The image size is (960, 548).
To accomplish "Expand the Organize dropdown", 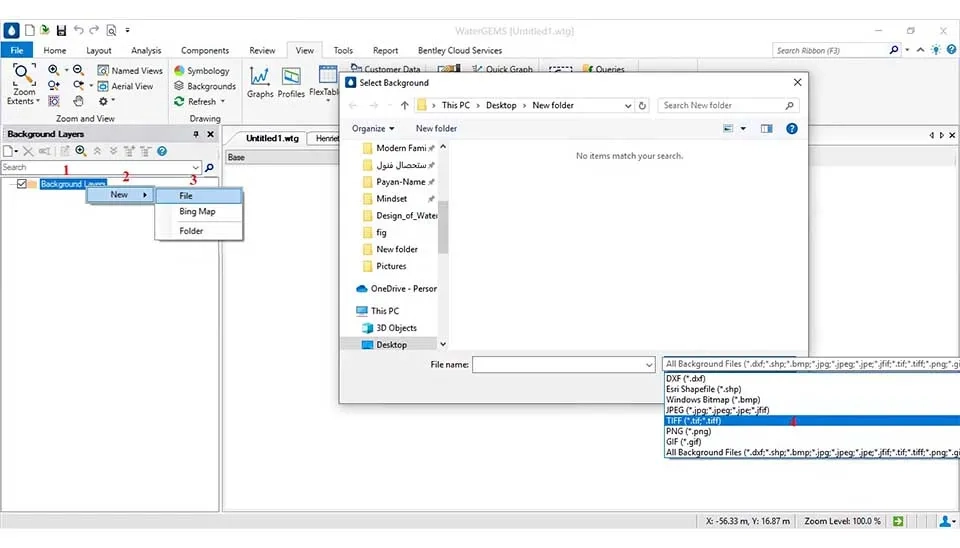I will pyautogui.click(x=373, y=128).
